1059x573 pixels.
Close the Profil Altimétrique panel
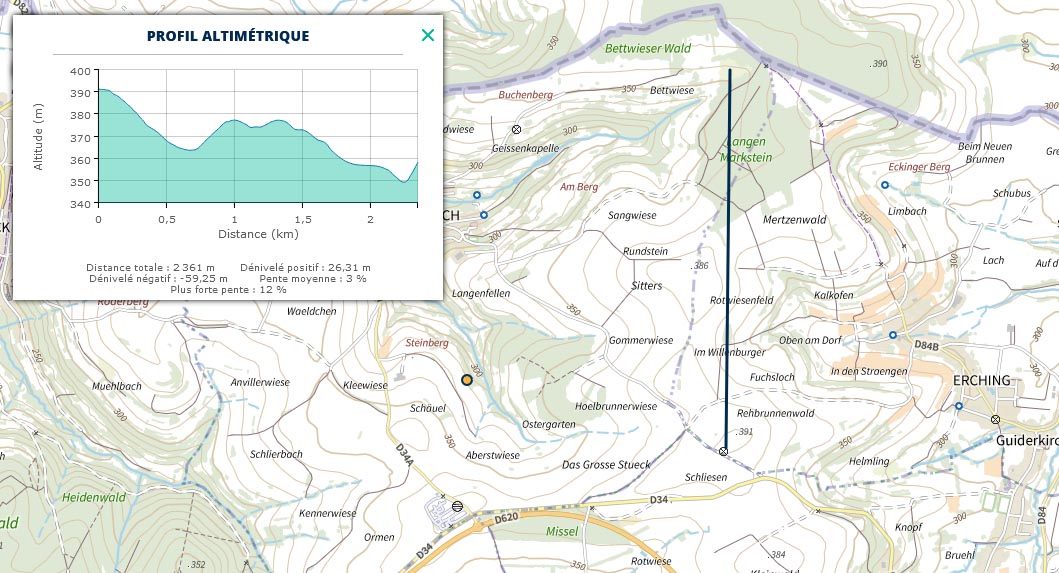pyautogui.click(x=428, y=36)
